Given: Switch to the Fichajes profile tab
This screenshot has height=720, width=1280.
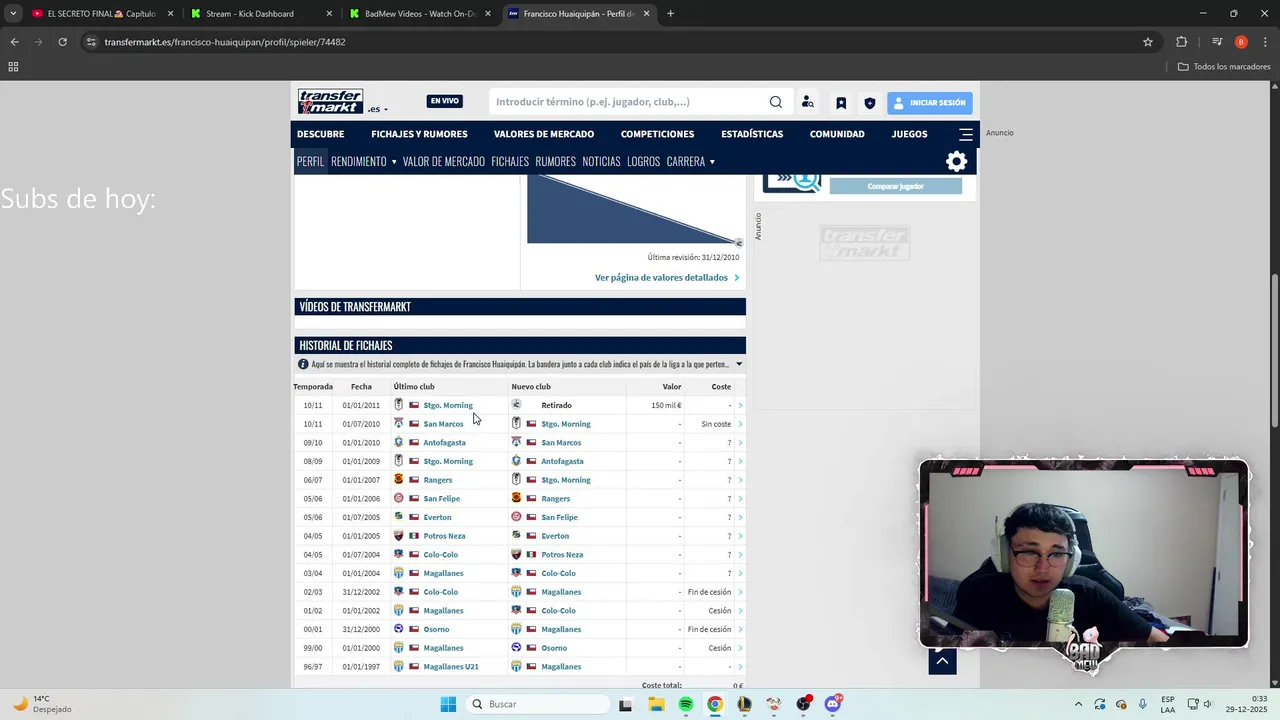Looking at the screenshot, I should (510, 161).
